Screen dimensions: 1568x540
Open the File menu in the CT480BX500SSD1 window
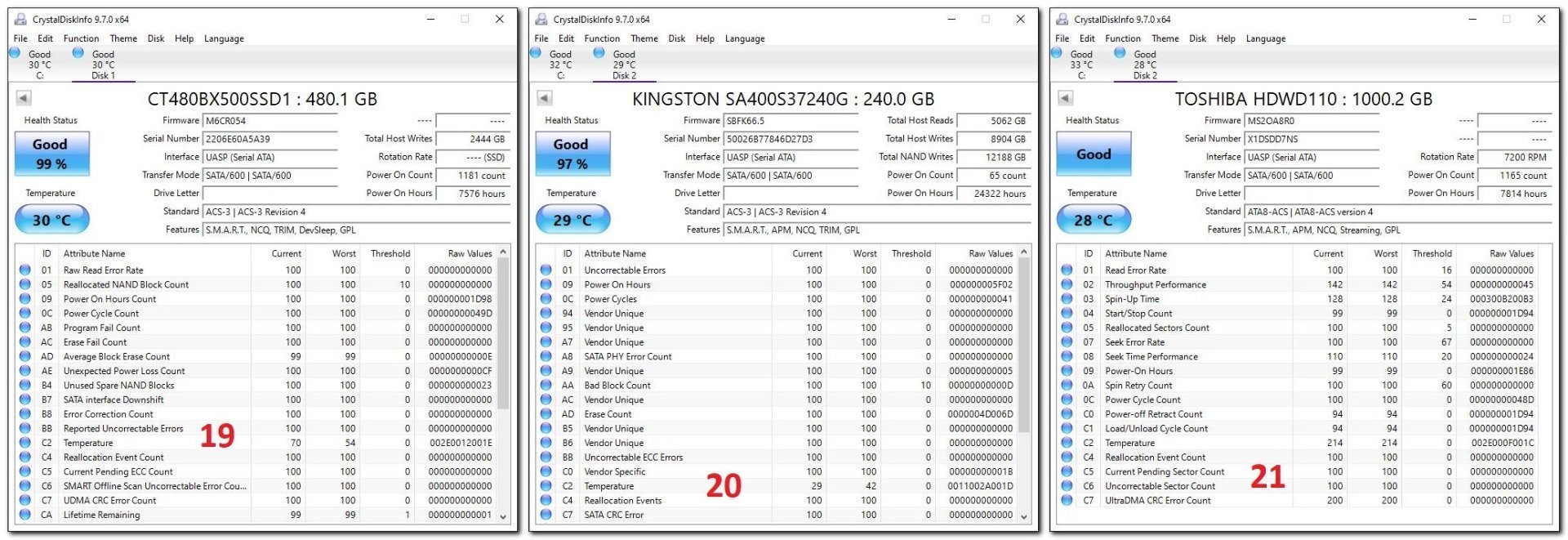[x=20, y=38]
